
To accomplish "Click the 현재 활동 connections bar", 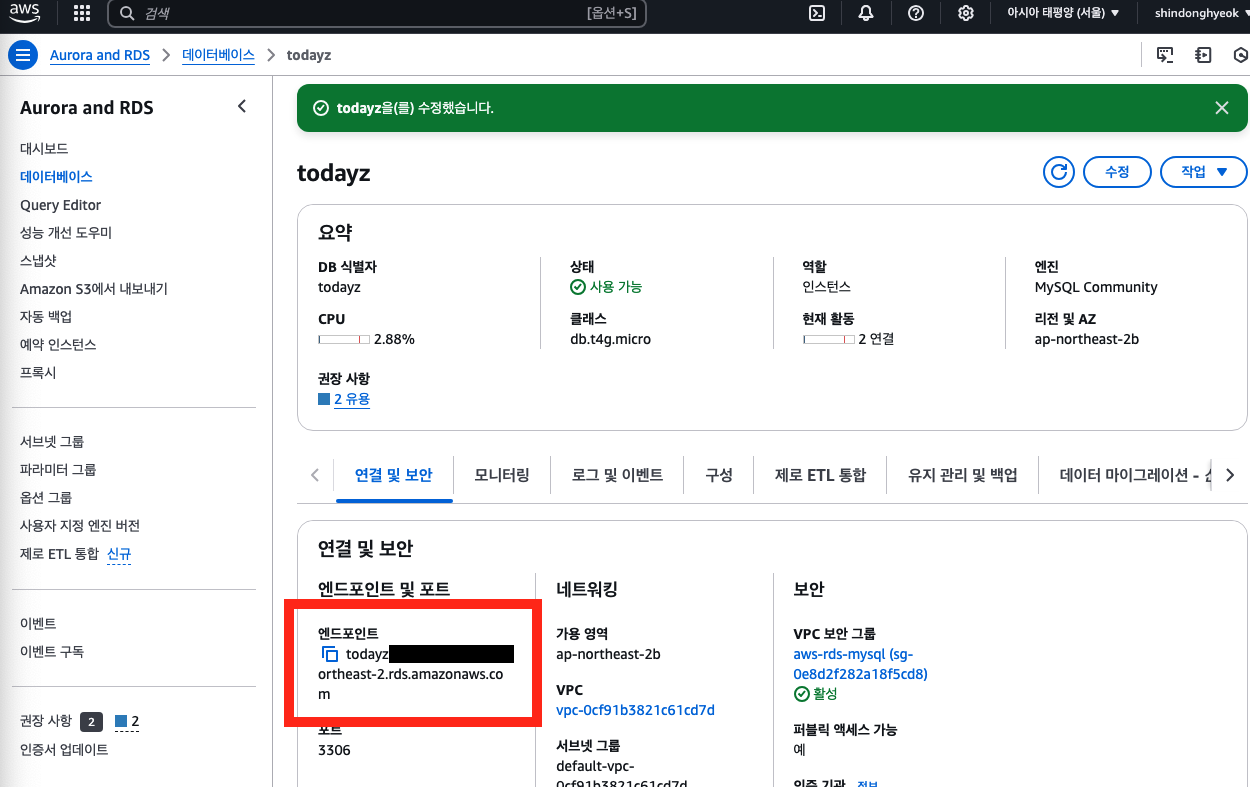I will click(x=829, y=339).
